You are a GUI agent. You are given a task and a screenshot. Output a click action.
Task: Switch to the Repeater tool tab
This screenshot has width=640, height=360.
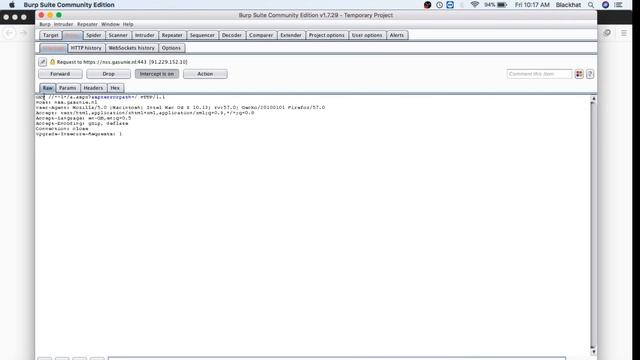(172, 35)
